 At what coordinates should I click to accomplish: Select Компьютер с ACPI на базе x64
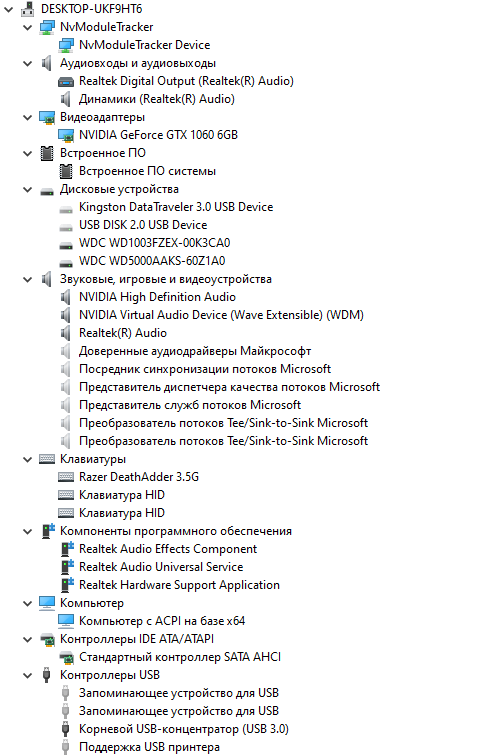coord(162,621)
